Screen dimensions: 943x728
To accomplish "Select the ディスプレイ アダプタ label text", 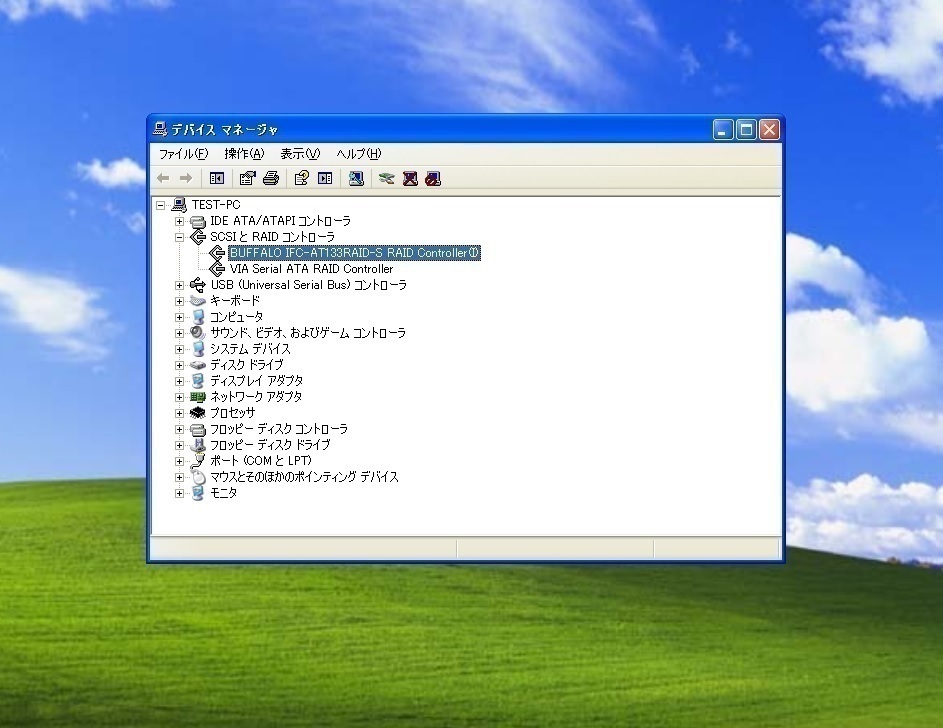I will pos(256,381).
